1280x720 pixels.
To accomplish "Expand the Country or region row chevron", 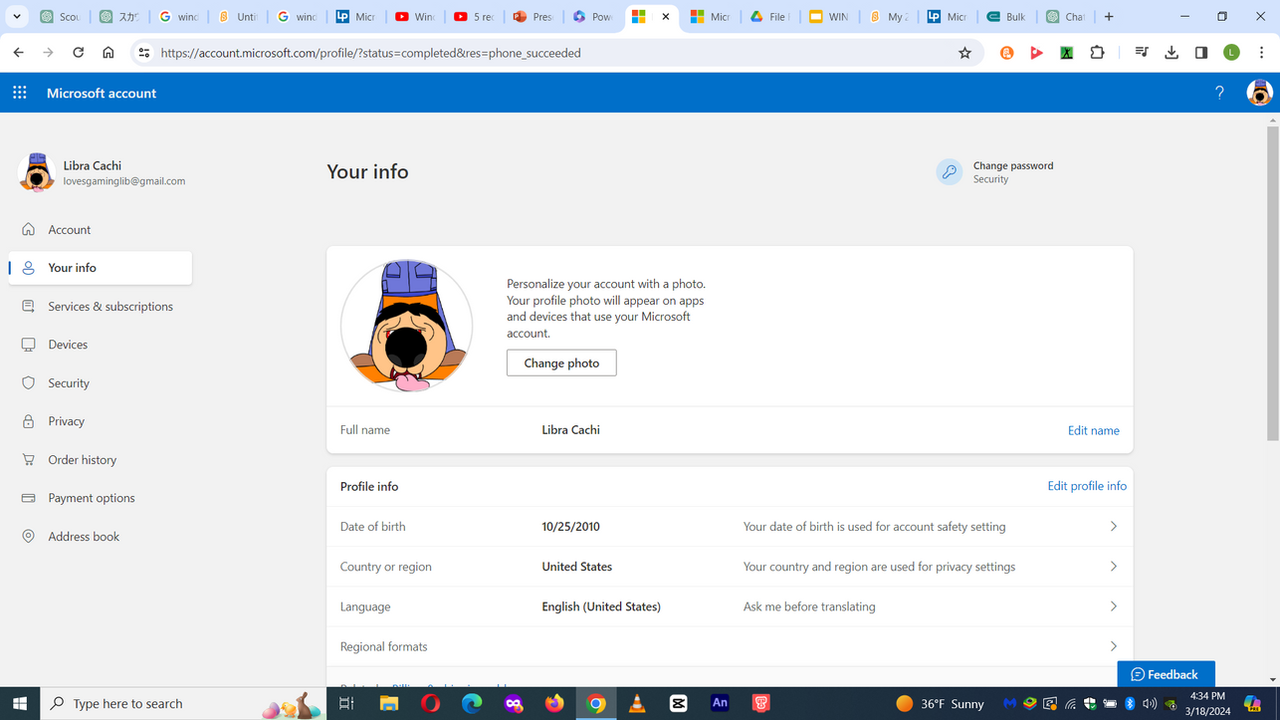I will (1113, 566).
